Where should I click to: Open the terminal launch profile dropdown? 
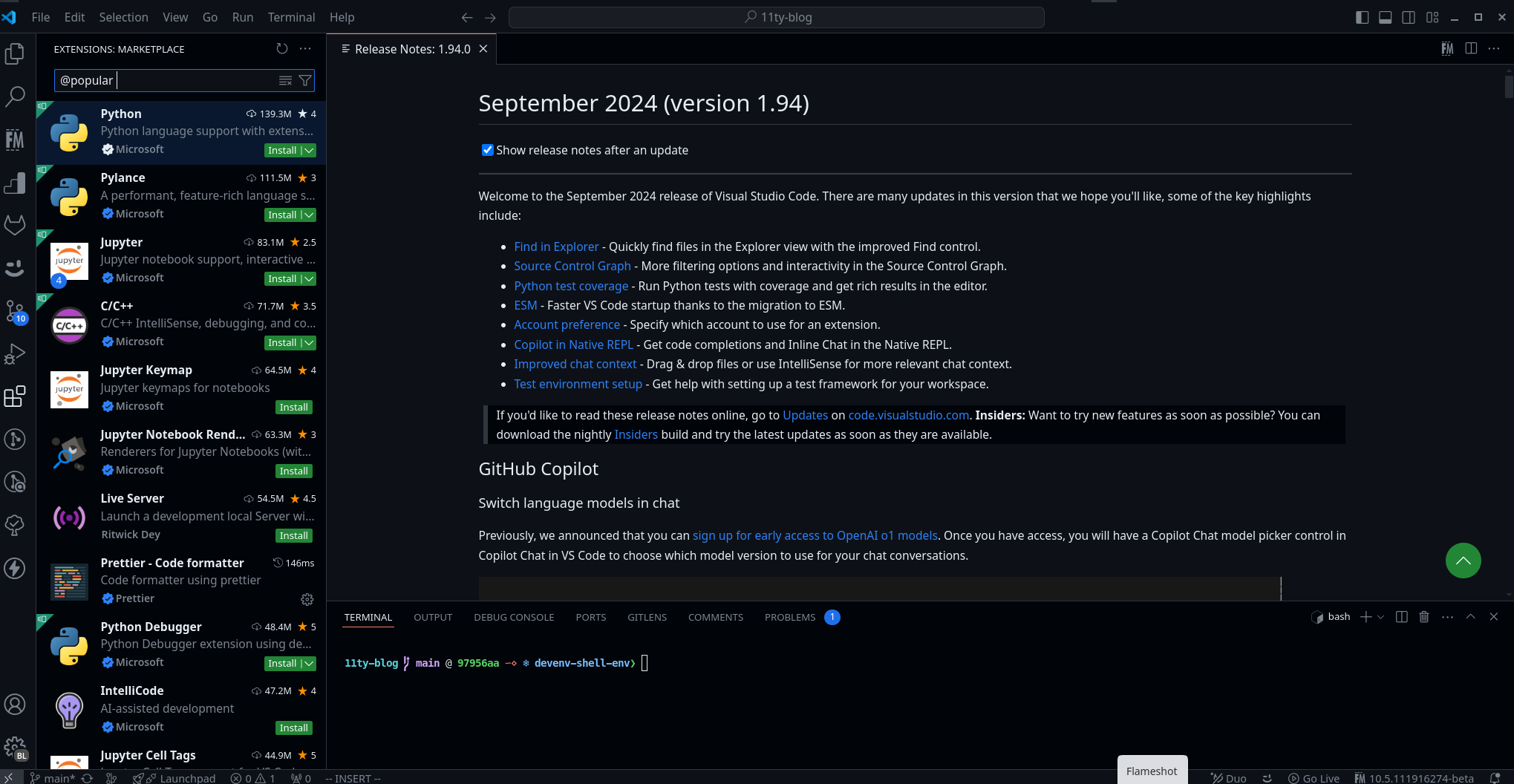point(1380,617)
